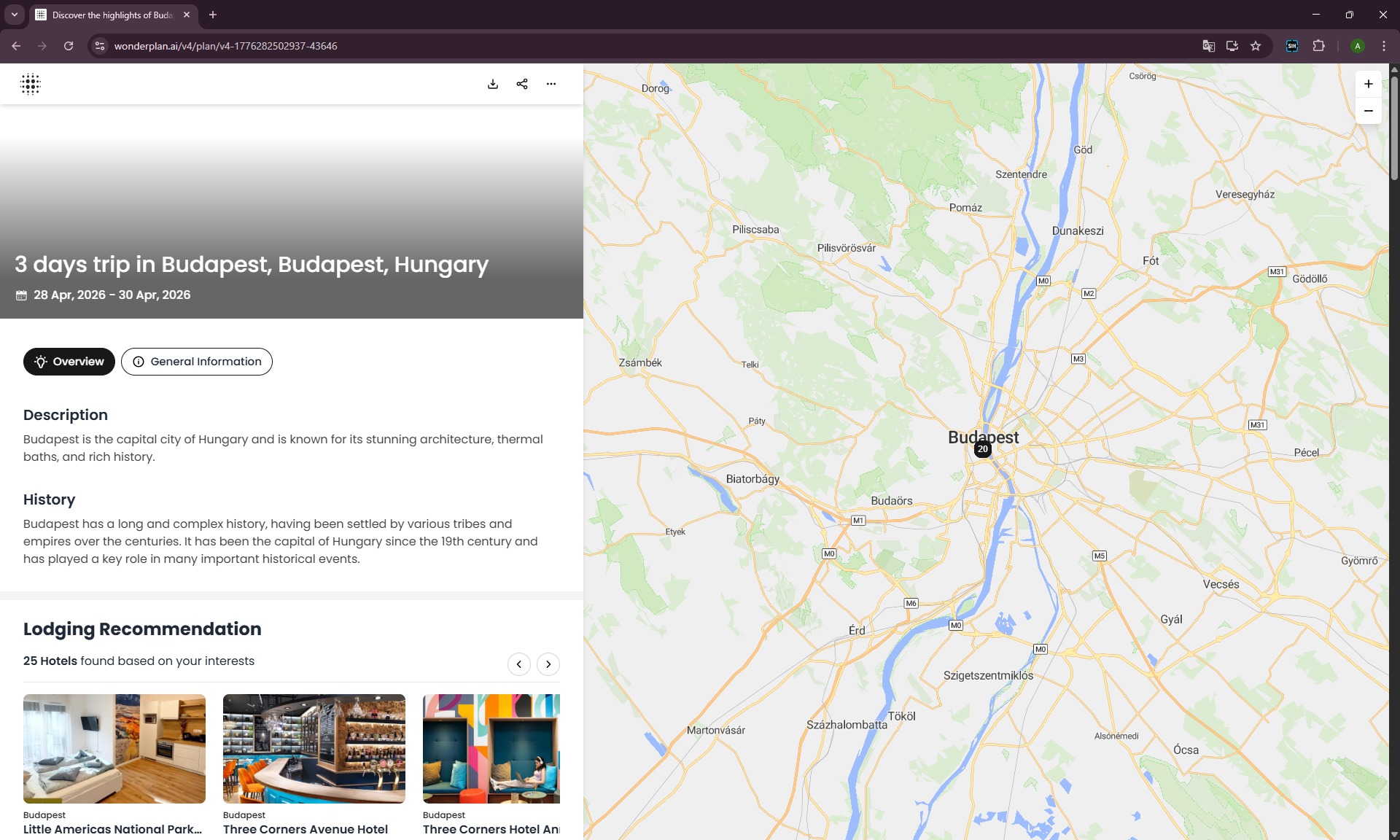Click the Wonderplan logo

[30, 84]
